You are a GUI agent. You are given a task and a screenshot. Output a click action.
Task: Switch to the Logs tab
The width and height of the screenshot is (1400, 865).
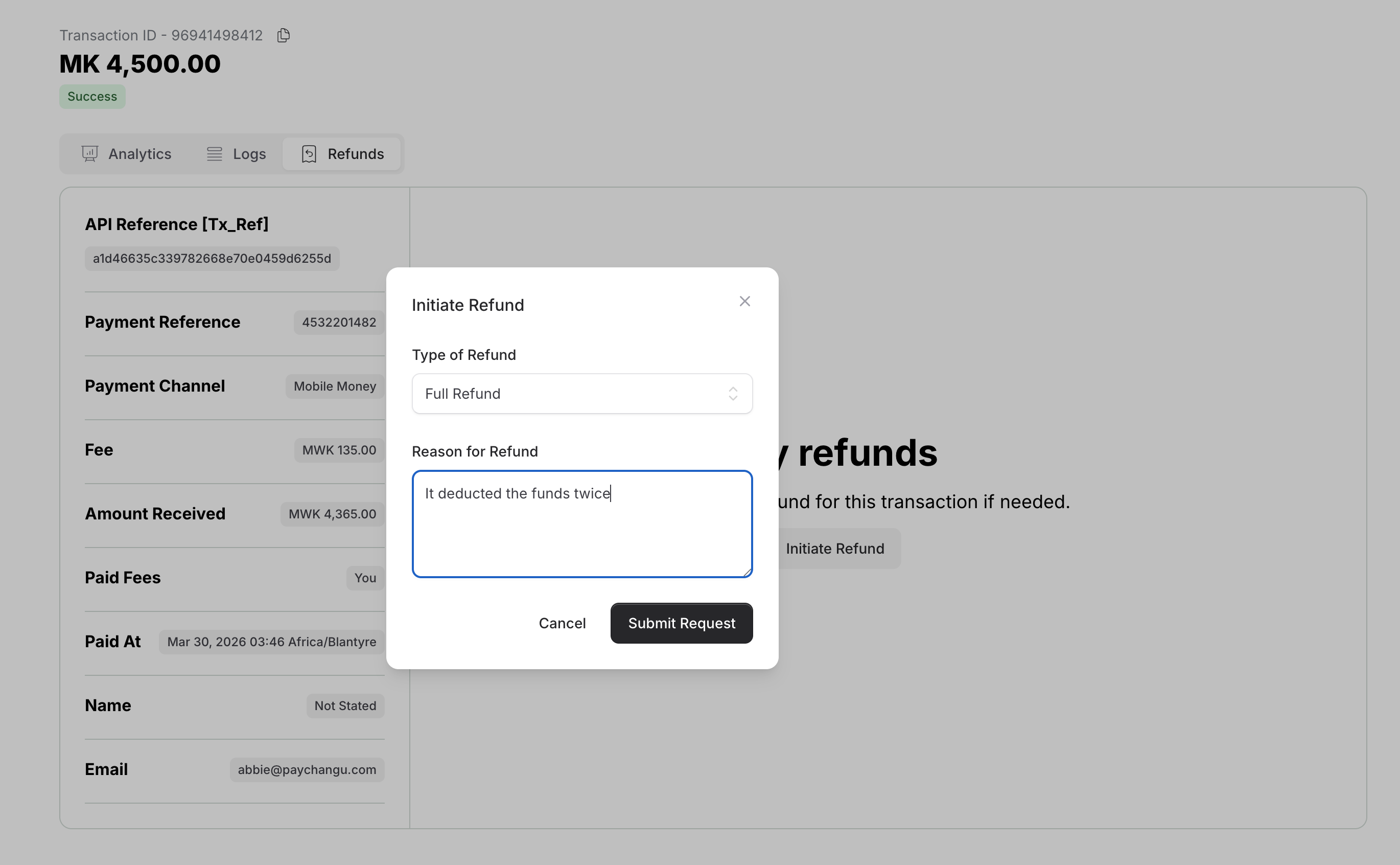pos(236,154)
